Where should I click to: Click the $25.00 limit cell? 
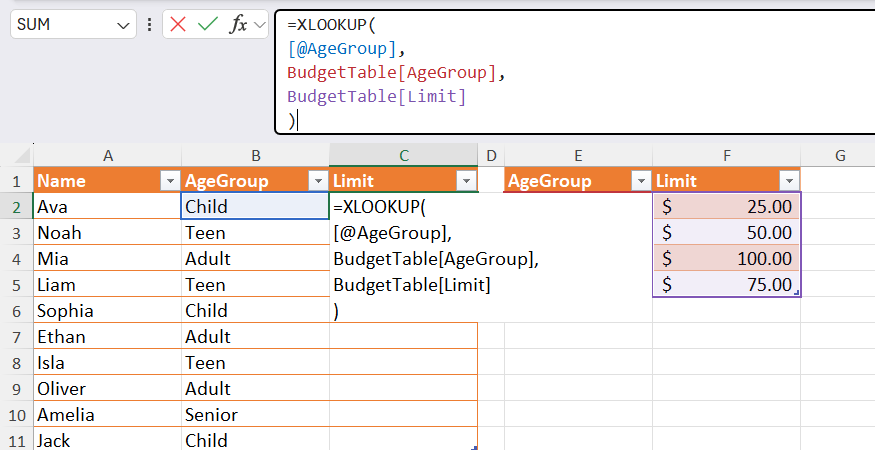(x=727, y=207)
